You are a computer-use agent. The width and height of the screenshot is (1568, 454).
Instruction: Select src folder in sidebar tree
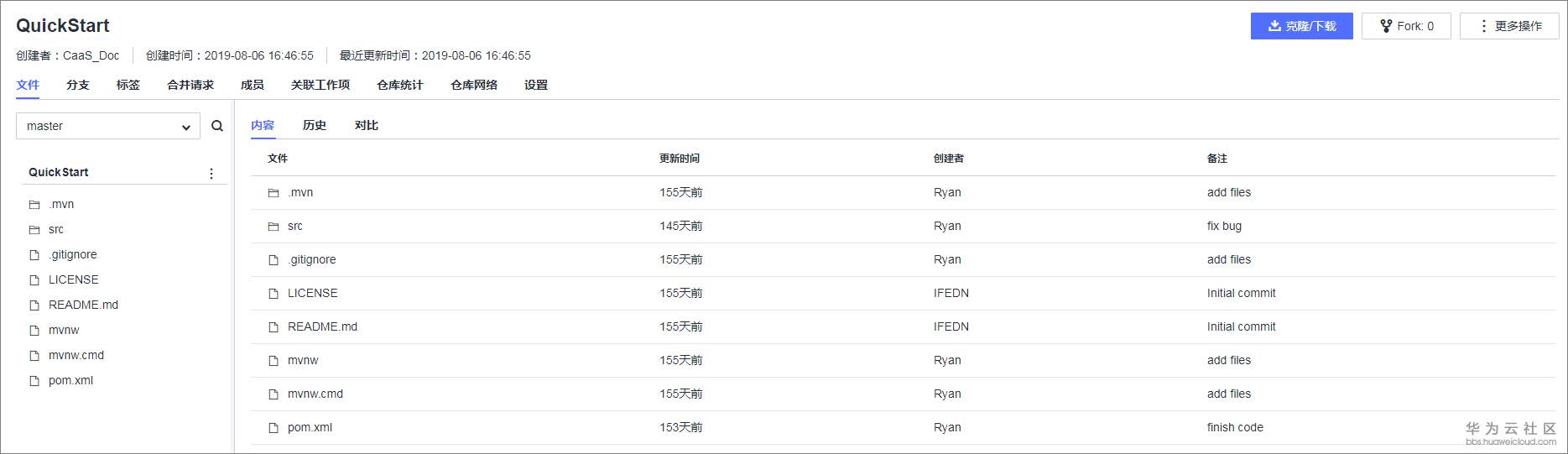pyautogui.click(x=56, y=230)
